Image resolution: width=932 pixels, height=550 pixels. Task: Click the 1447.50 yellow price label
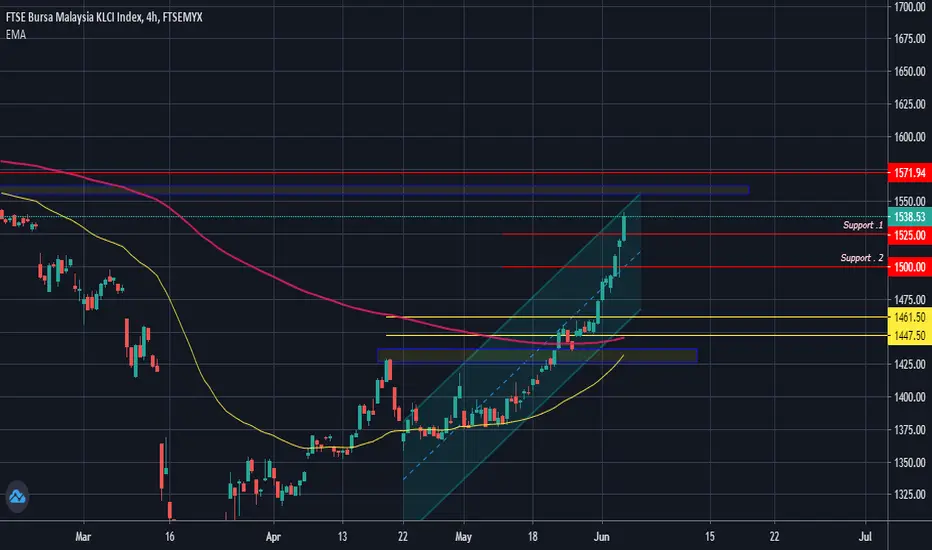tap(909, 336)
